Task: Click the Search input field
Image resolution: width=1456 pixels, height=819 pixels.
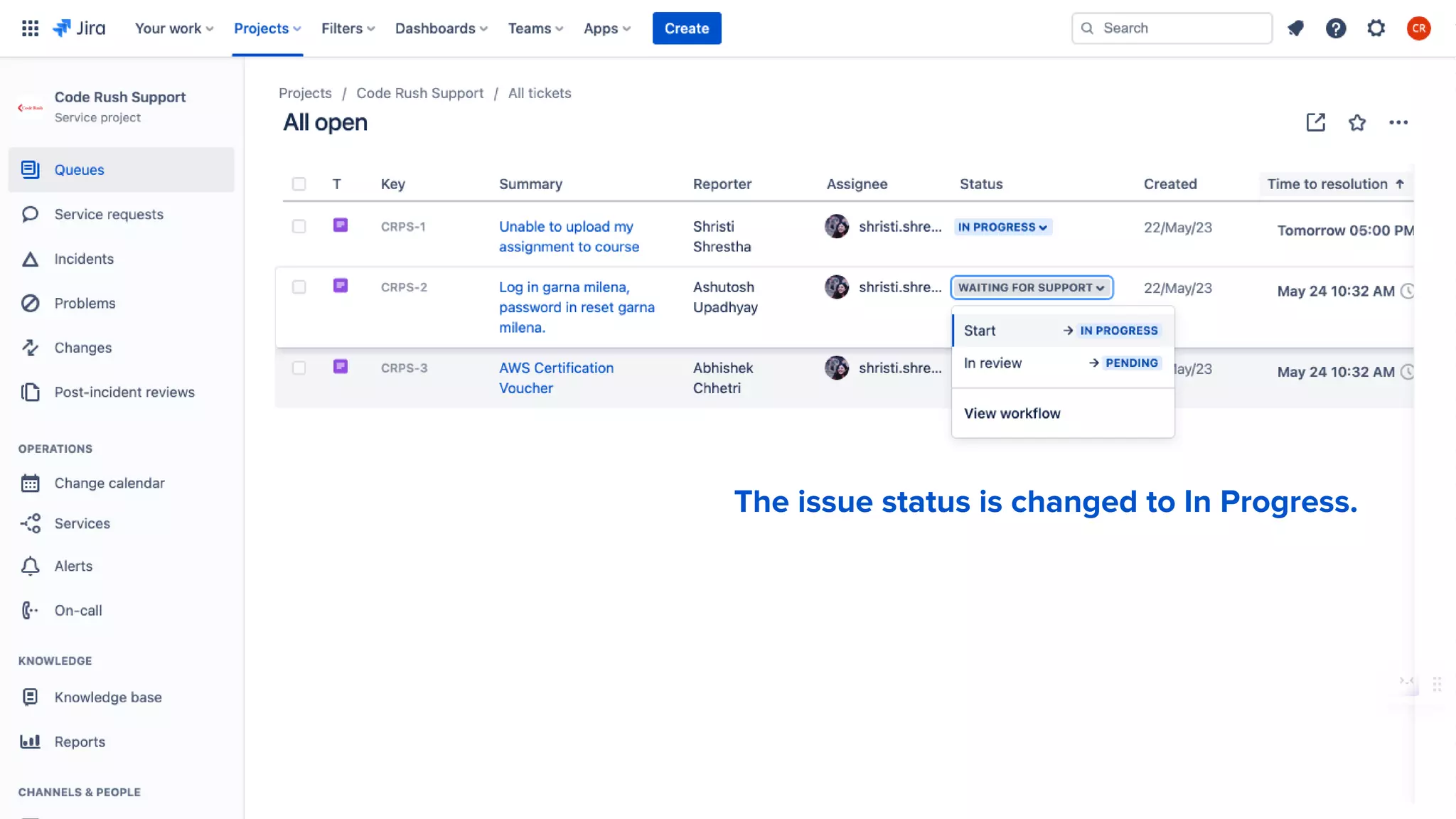Action: coord(1172,28)
